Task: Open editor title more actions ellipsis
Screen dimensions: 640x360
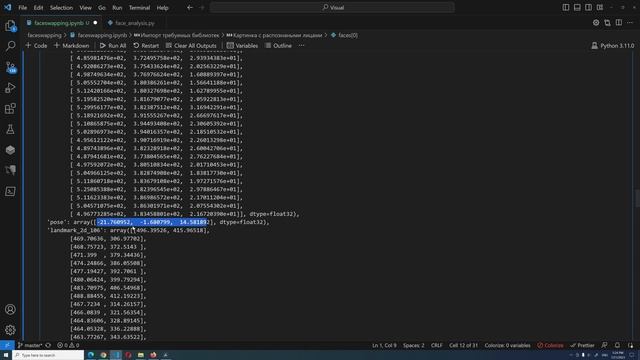Action: (x=630, y=23)
